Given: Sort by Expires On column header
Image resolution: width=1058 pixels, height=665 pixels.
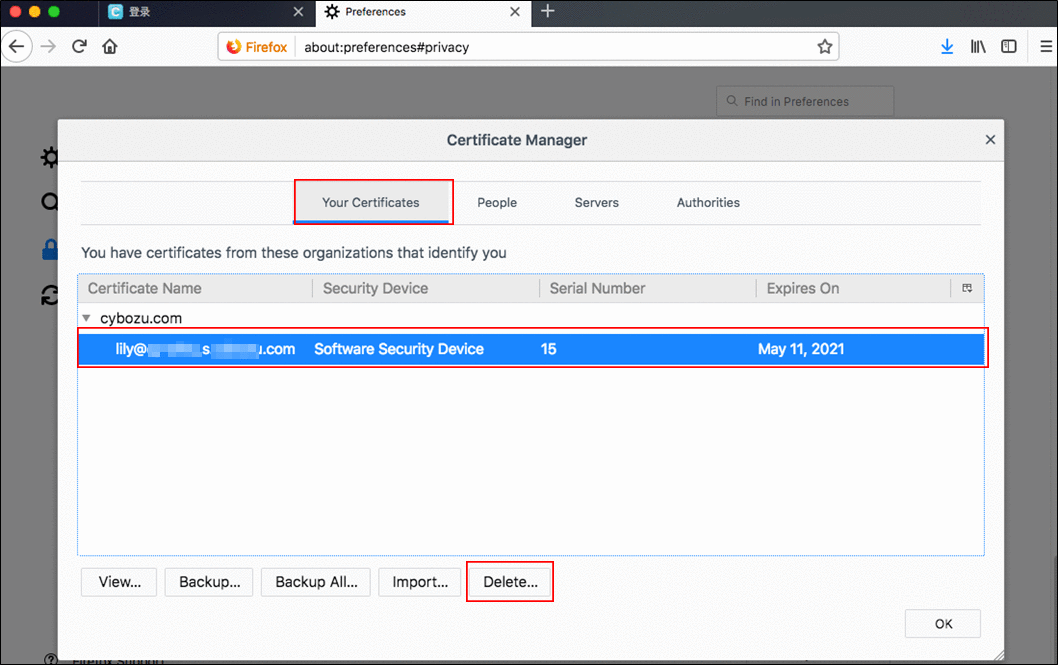Looking at the screenshot, I should tap(854, 289).
